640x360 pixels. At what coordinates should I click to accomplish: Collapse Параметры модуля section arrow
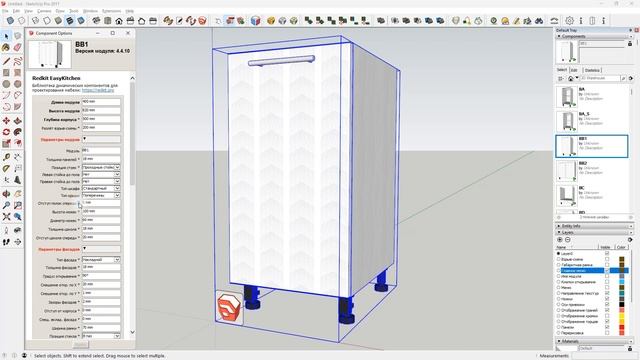point(85,139)
